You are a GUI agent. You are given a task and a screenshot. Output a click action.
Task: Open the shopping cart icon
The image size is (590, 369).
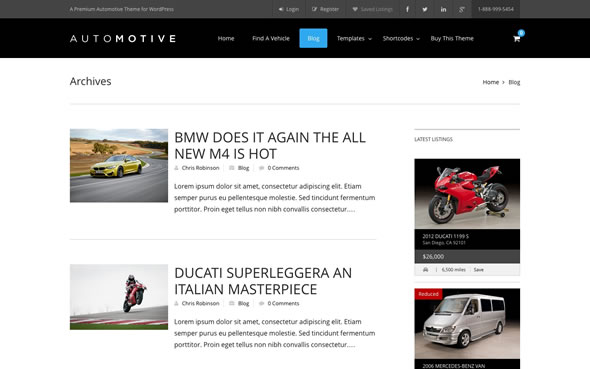tap(517, 38)
